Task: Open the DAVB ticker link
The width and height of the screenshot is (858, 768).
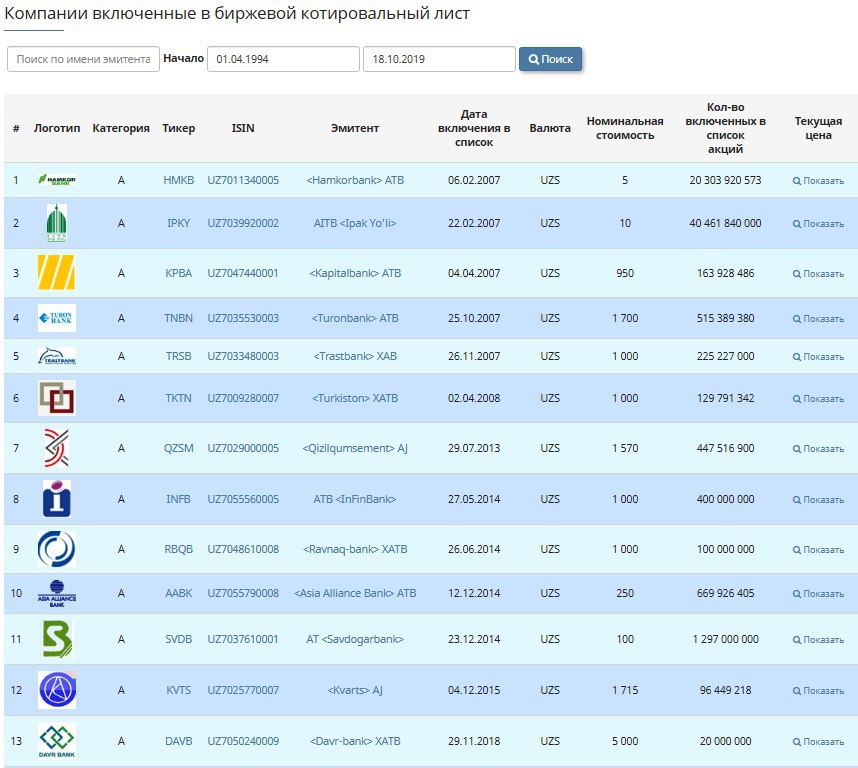Action: click(178, 741)
